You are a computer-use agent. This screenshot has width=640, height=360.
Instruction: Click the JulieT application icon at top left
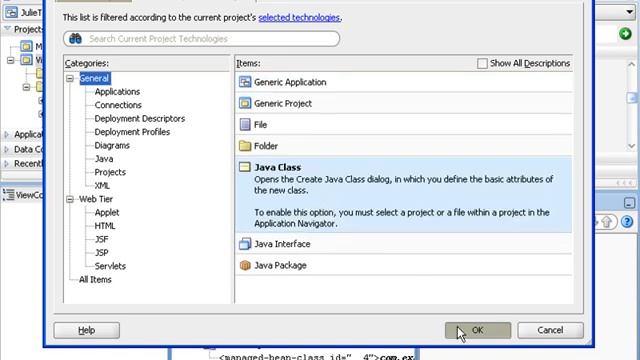11,13
